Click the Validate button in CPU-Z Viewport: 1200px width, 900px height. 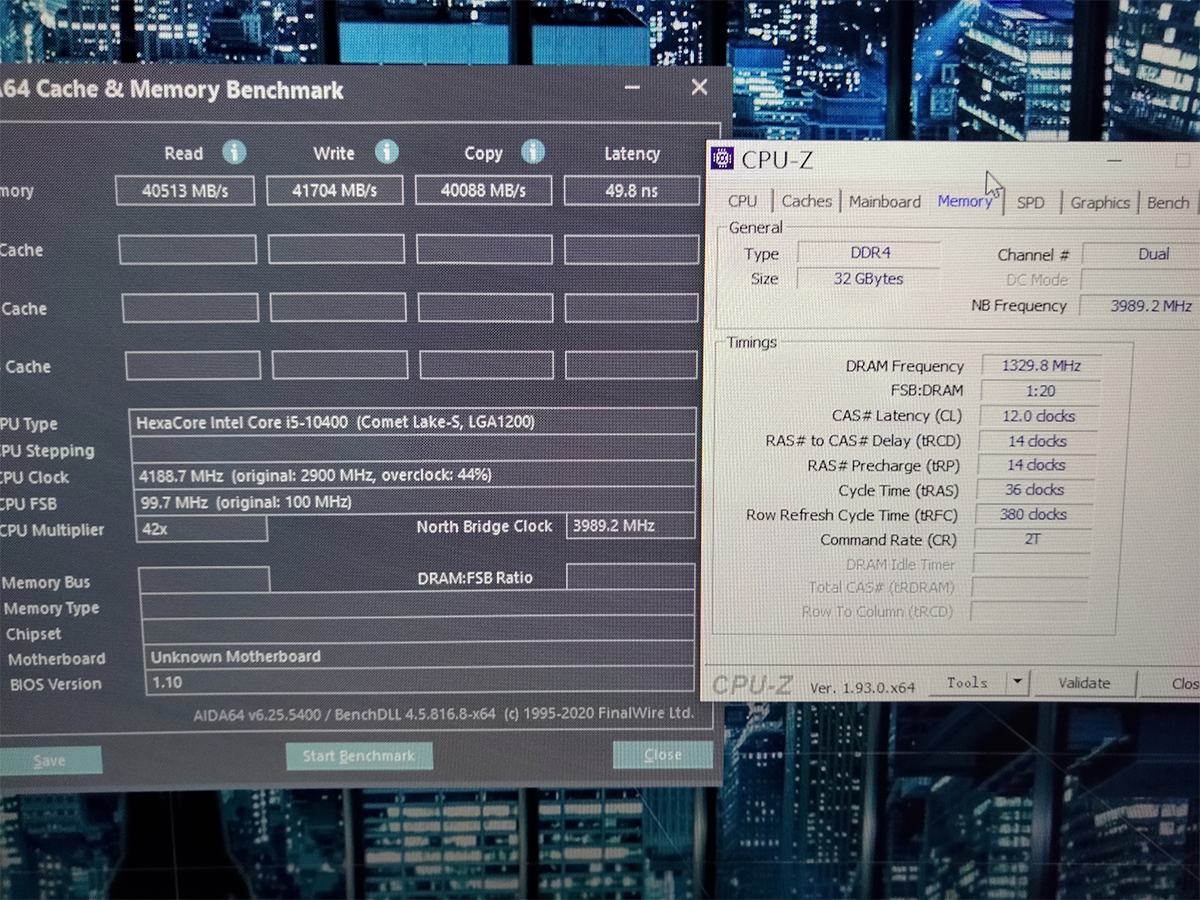pyautogui.click(x=1085, y=683)
